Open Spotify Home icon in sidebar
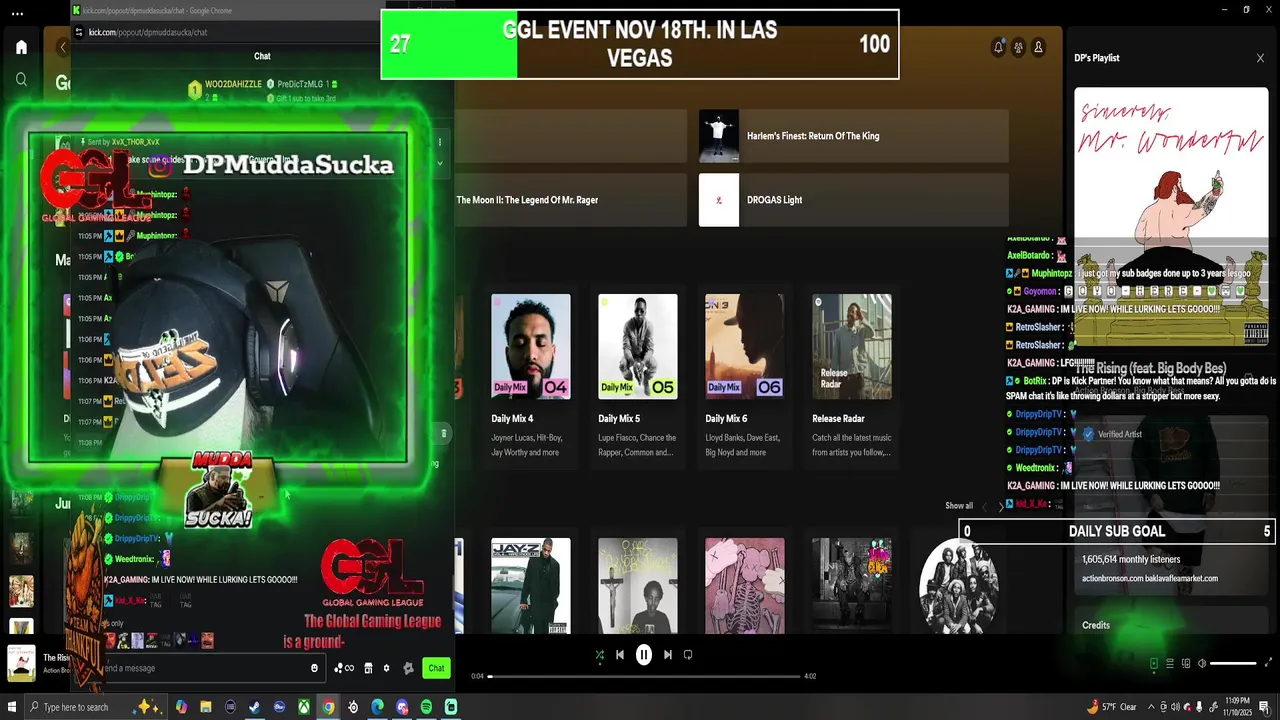The width and height of the screenshot is (1280, 720). tap(21, 47)
